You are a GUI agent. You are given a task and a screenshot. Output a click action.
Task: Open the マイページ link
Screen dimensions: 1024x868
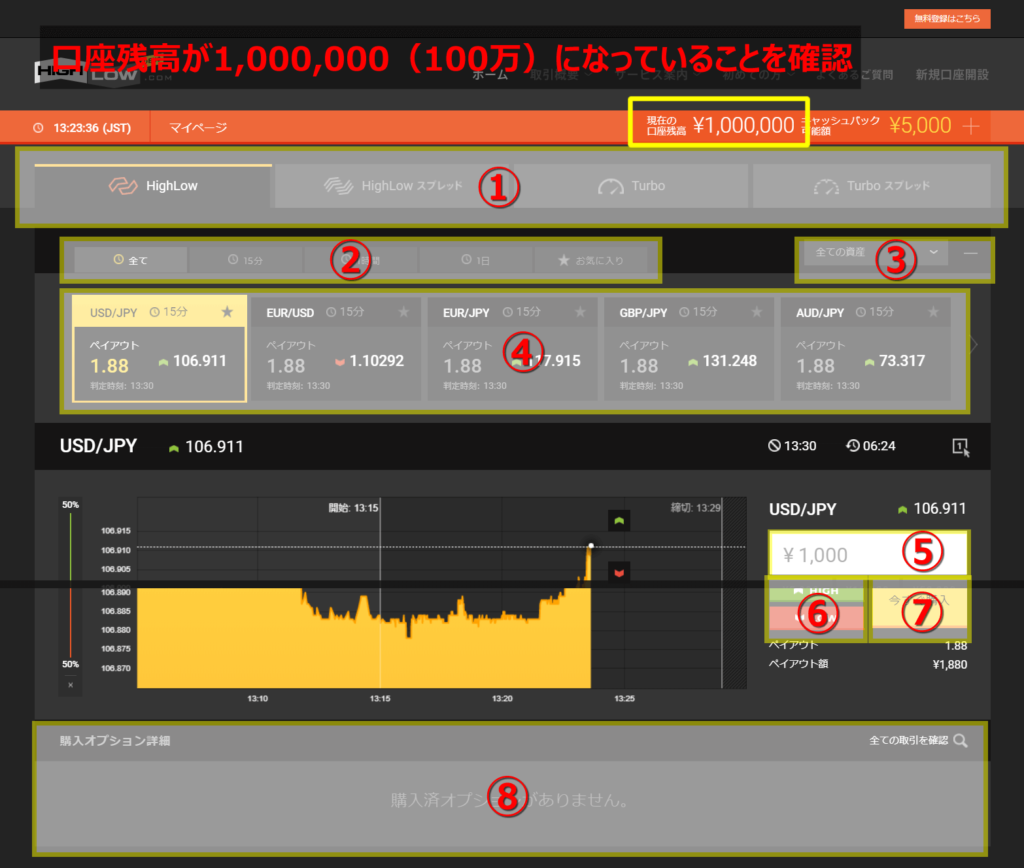coord(198,128)
